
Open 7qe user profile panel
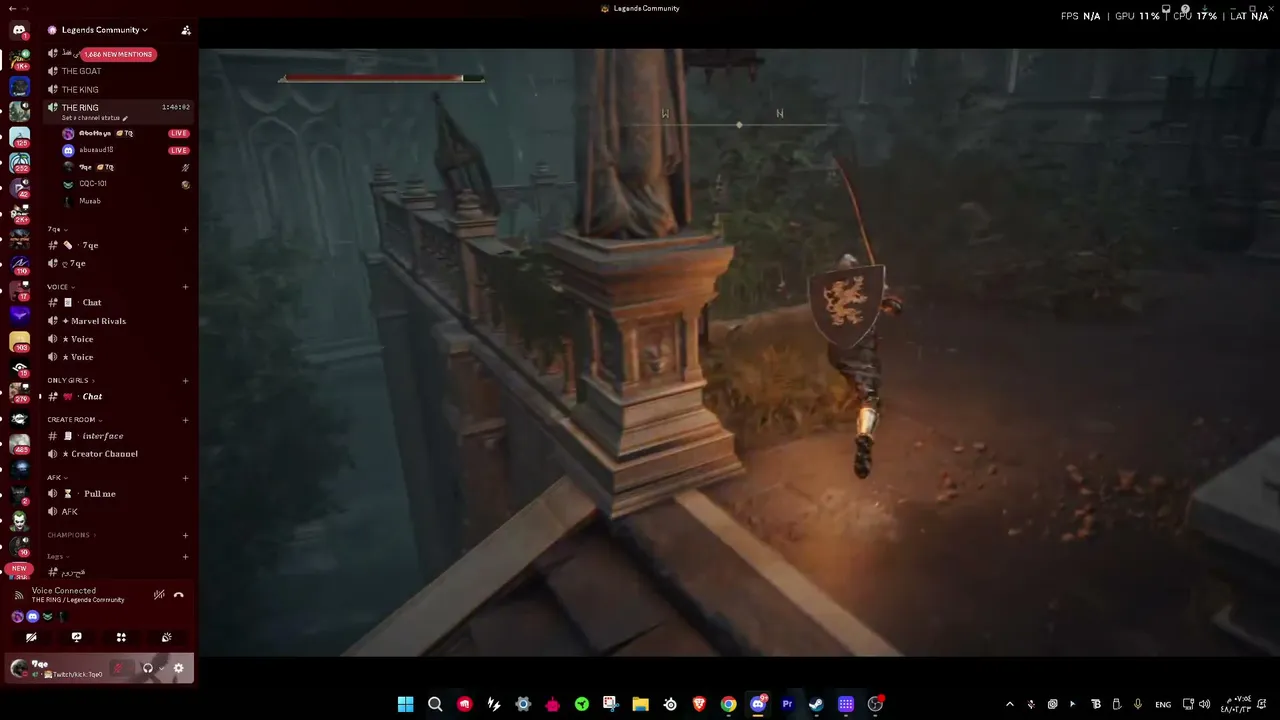pyautogui.click(x=58, y=668)
